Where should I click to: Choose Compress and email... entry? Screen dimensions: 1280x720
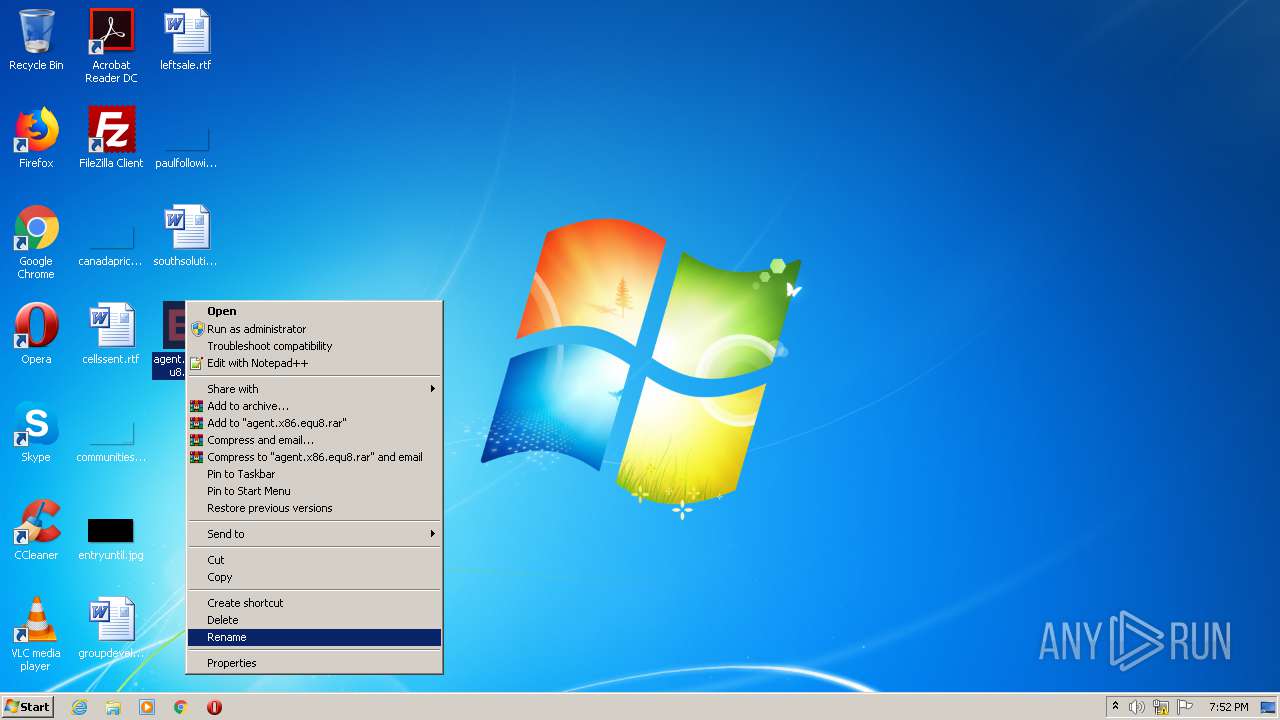314,440
